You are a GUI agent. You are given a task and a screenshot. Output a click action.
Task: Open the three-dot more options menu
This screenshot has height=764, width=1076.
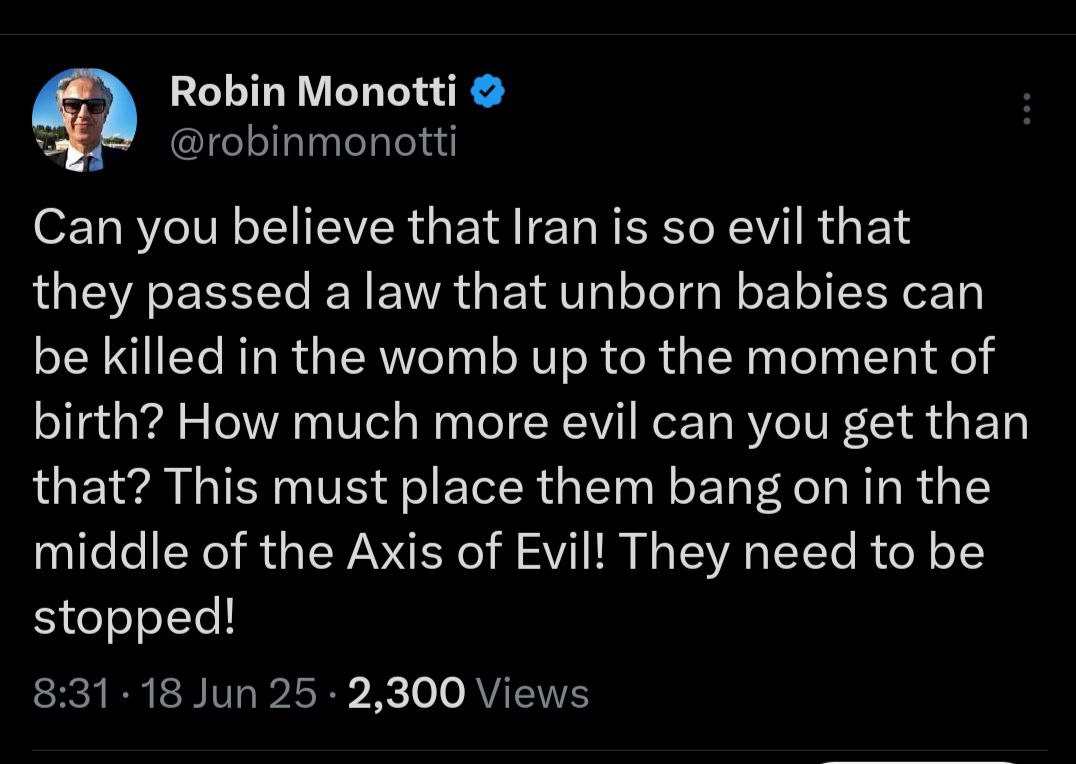tap(1026, 108)
